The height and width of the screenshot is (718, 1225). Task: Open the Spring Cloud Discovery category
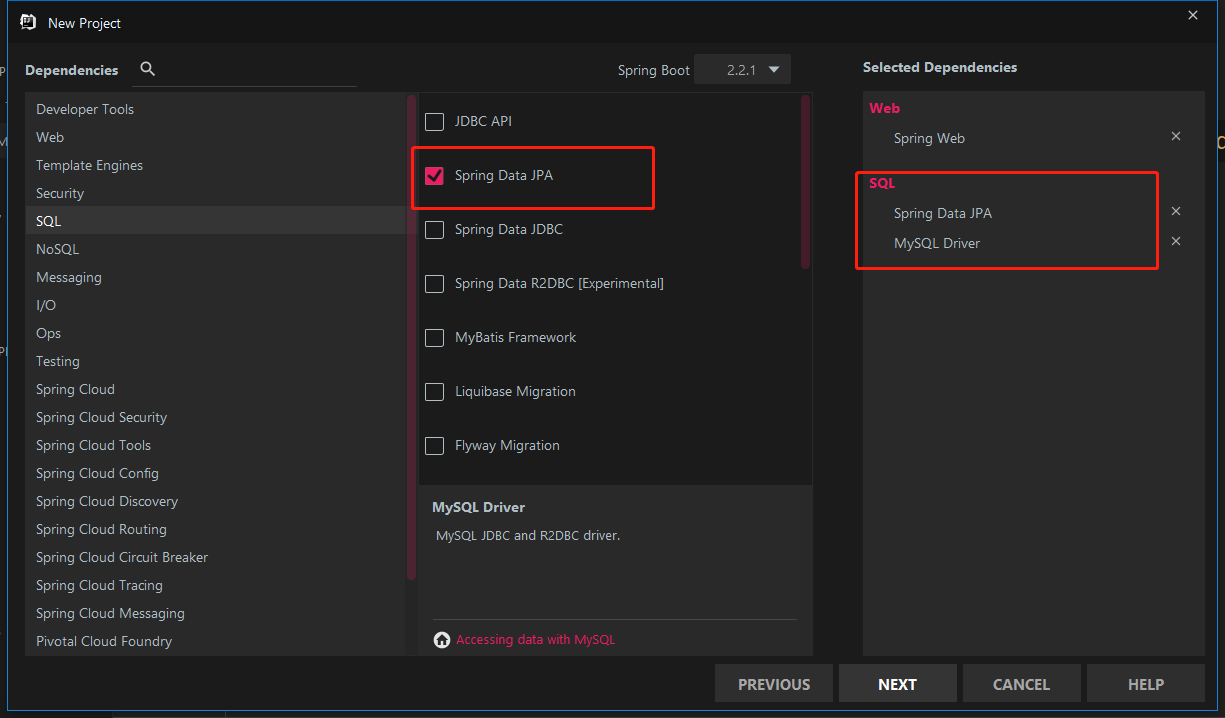point(107,501)
